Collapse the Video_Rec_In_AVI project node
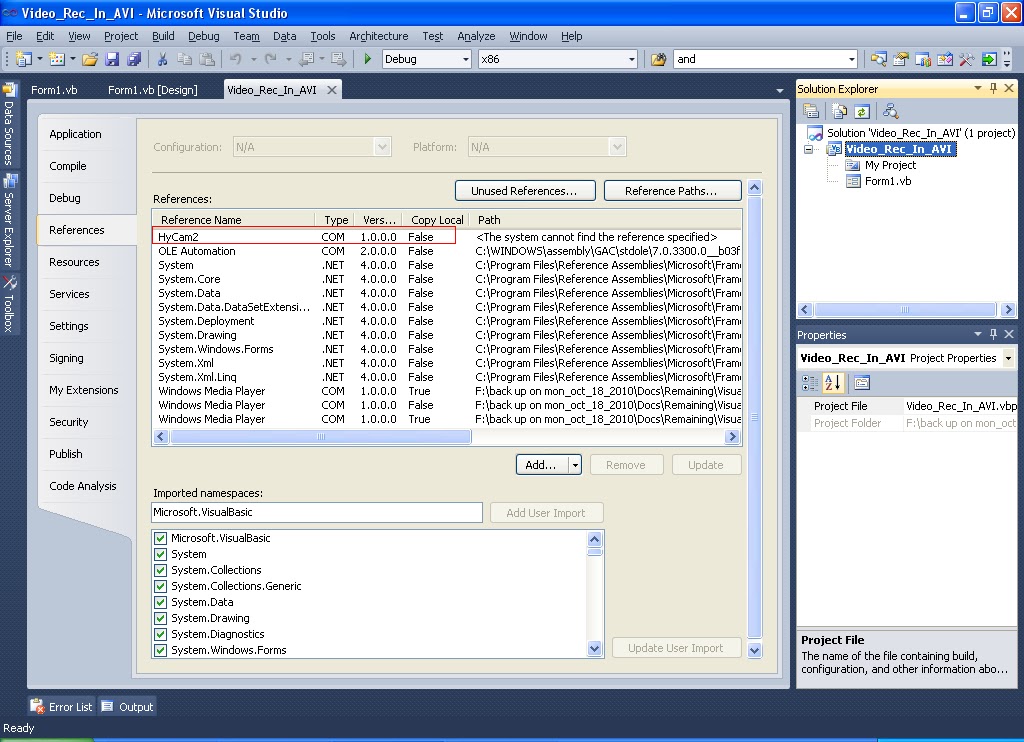Viewport: 1024px width, 742px height. 808,150
